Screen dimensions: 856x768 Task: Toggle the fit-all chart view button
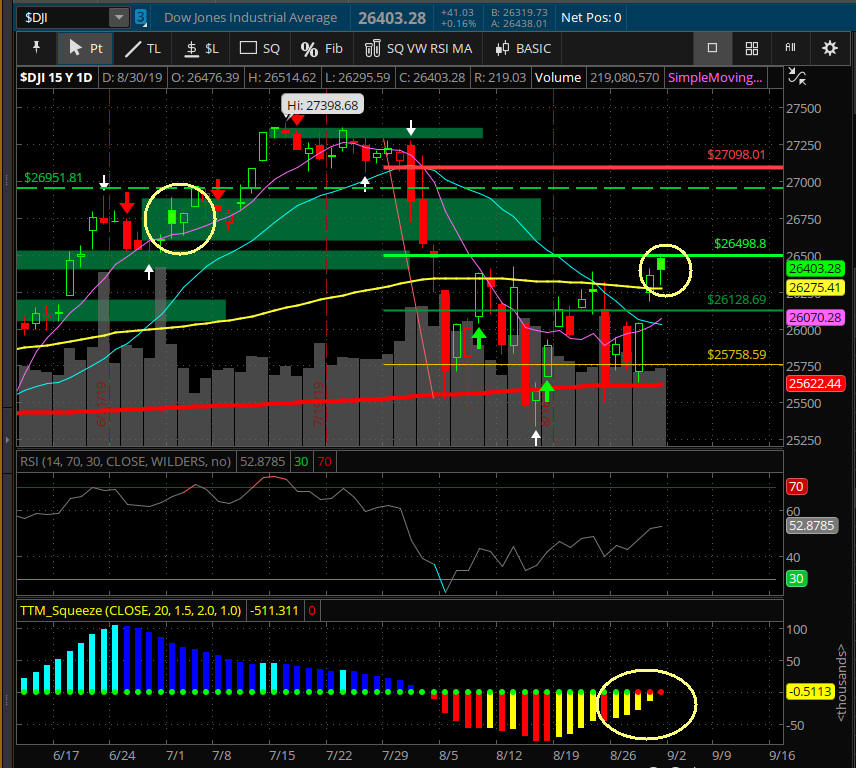[790, 48]
